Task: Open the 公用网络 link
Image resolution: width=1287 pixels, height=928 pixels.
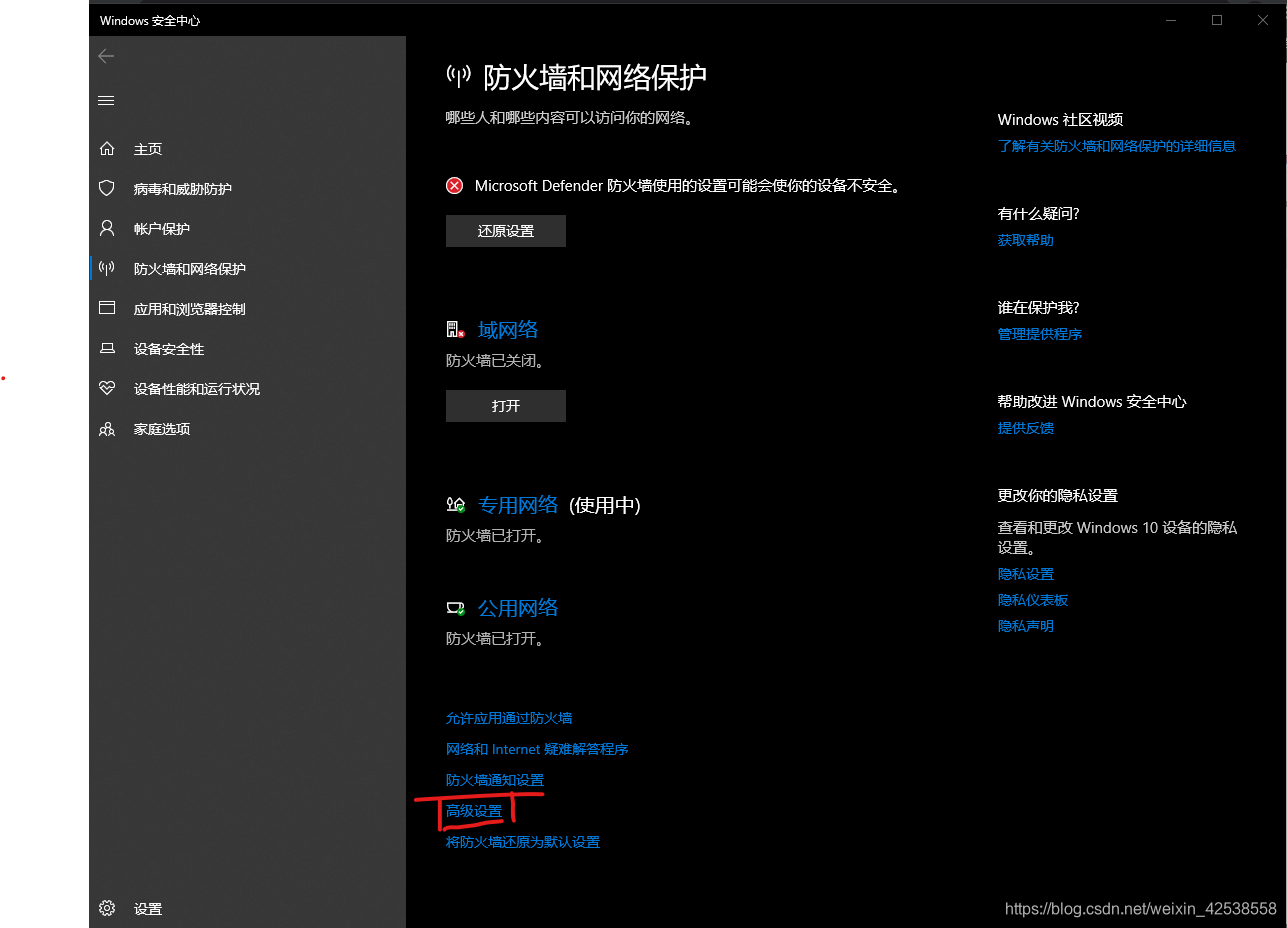Action: [x=518, y=608]
